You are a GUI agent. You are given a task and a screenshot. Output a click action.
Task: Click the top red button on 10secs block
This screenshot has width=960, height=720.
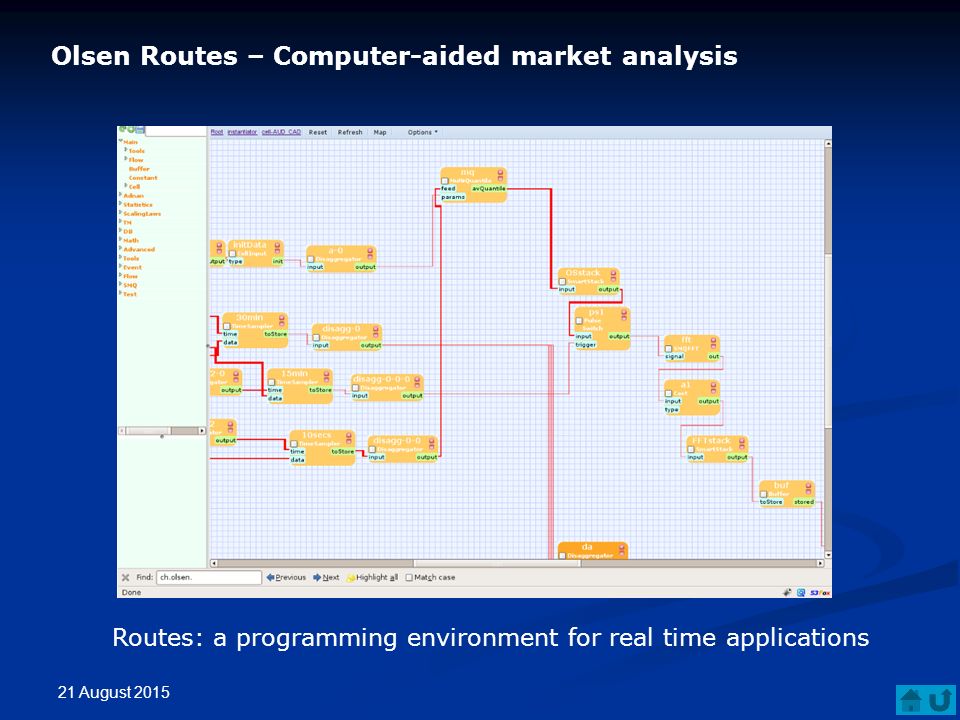coord(349,435)
